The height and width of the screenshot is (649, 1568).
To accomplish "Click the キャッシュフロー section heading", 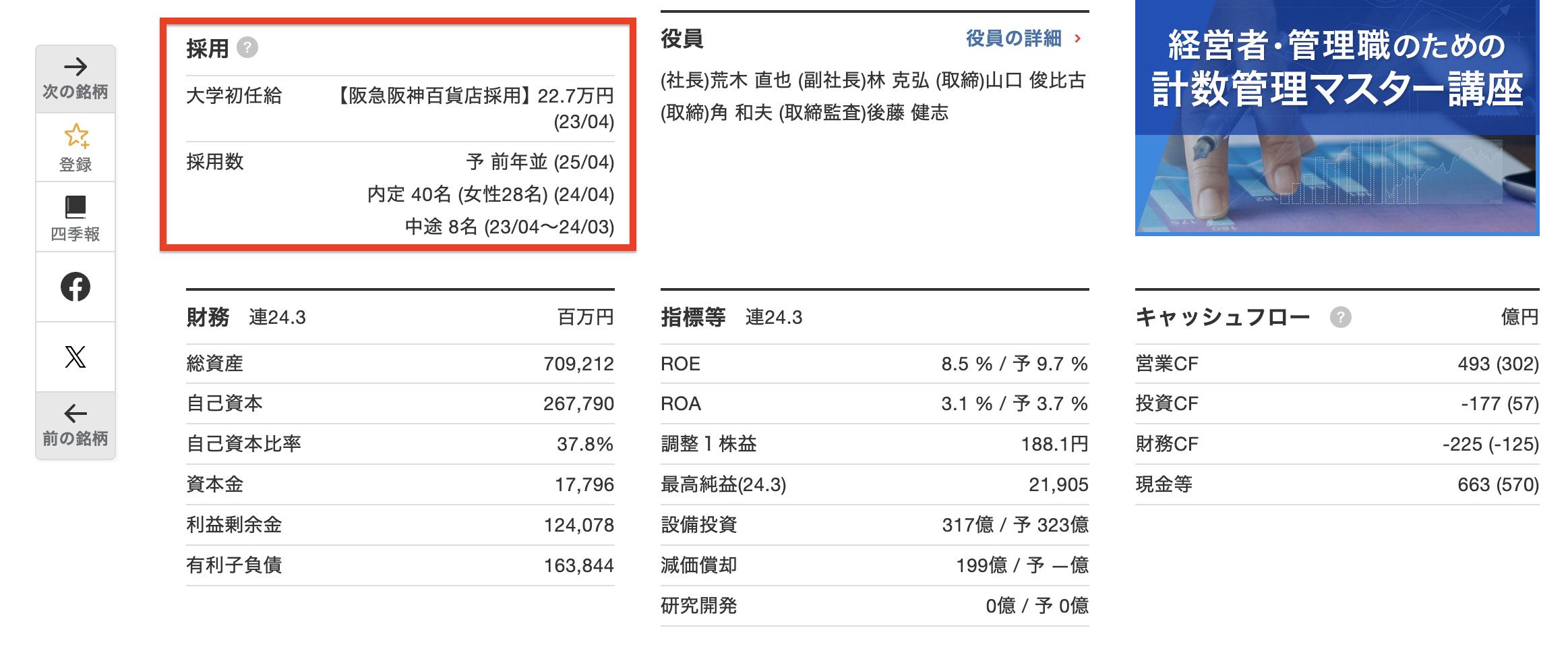I will click(1223, 317).
